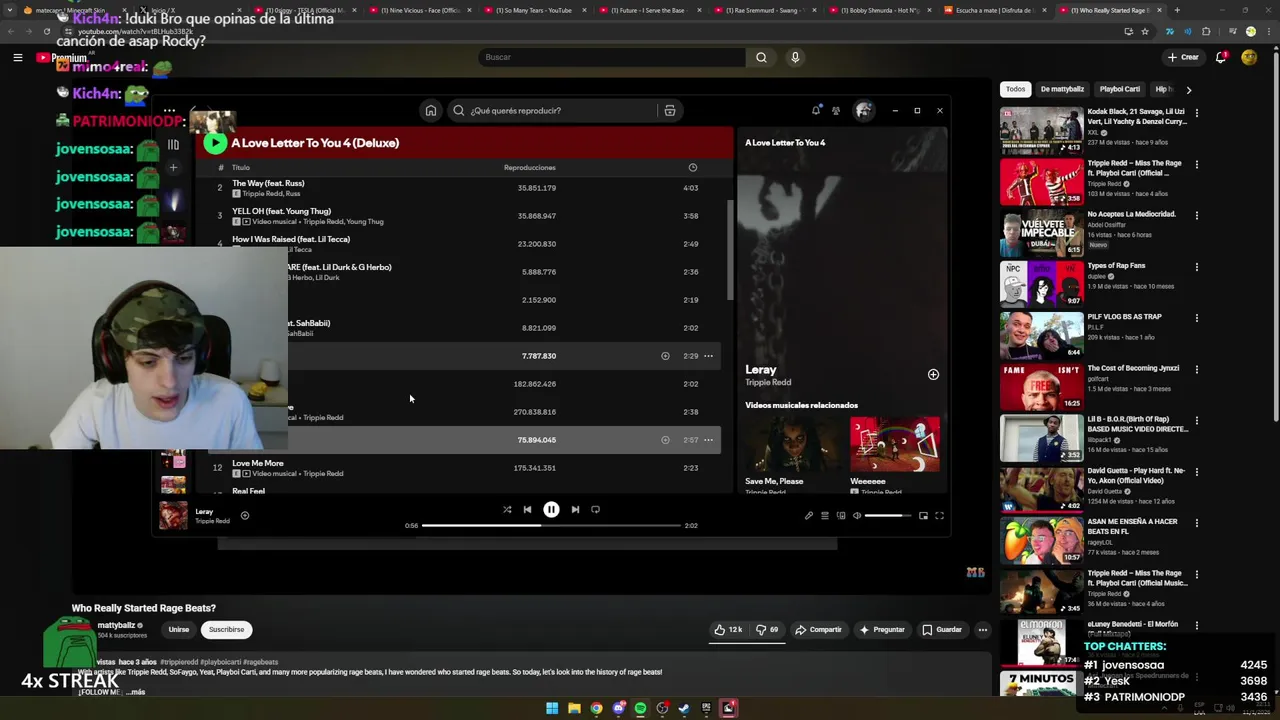
Task: Open the YouTube Crear button
Action: [x=1182, y=57]
